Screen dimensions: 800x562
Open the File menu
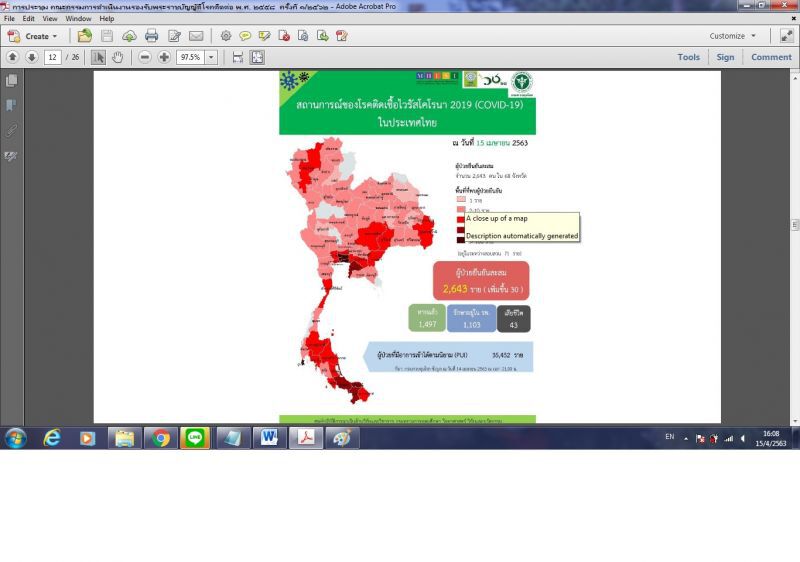[9, 18]
